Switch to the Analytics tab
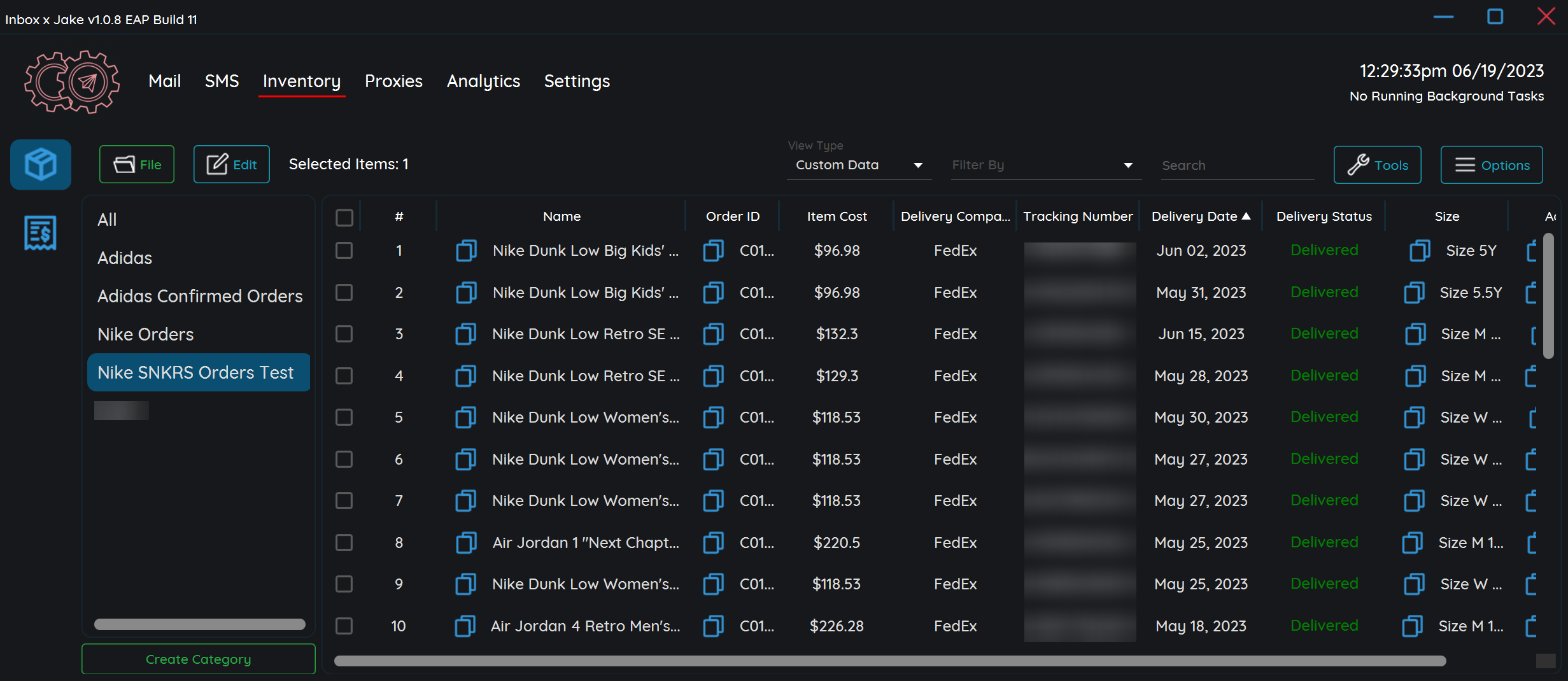This screenshot has width=1568, height=681. [x=483, y=81]
